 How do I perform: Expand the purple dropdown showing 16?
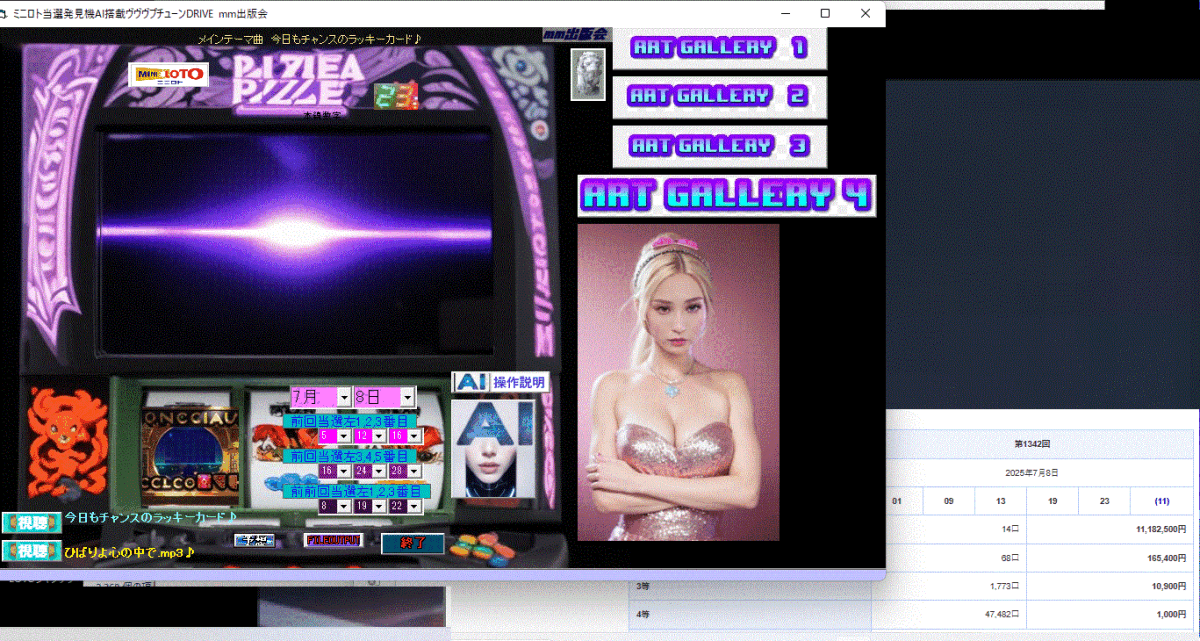tap(343, 470)
